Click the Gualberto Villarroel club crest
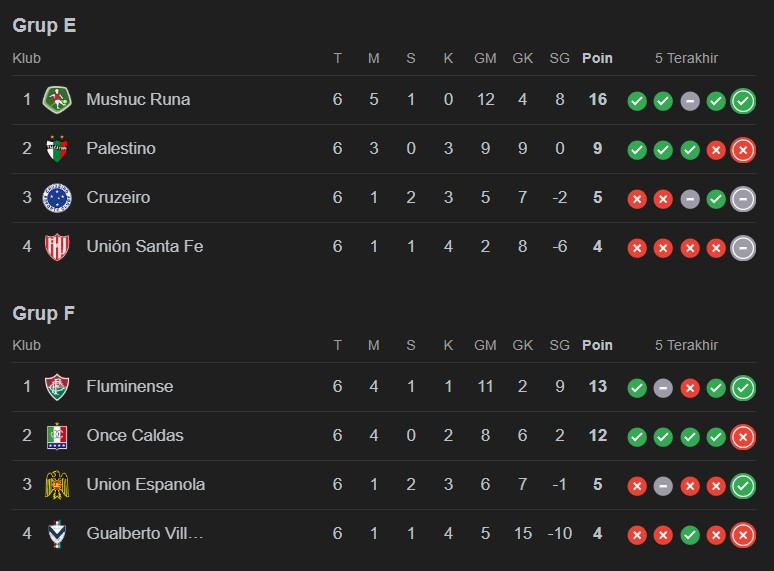 (57, 534)
